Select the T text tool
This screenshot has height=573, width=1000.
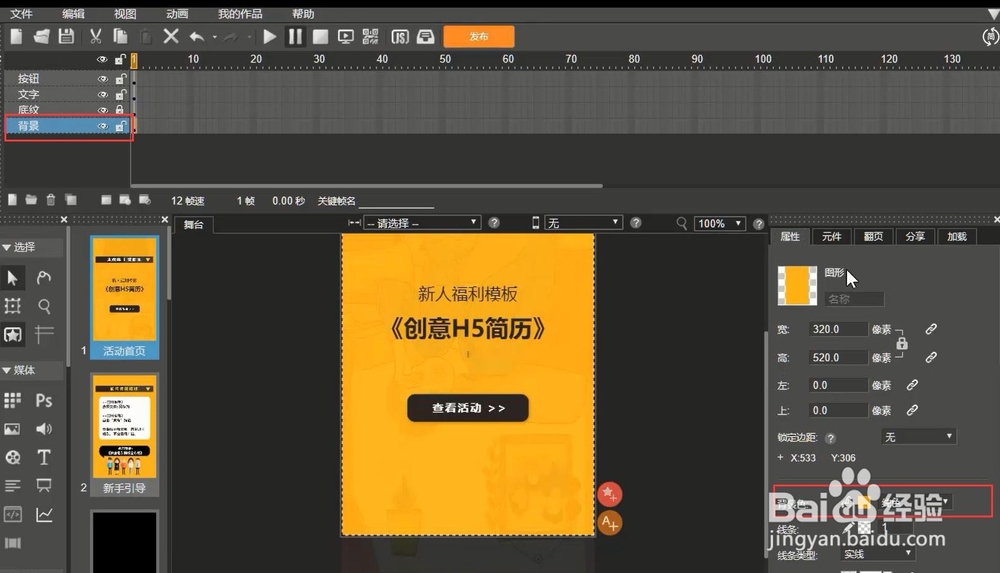[44, 457]
